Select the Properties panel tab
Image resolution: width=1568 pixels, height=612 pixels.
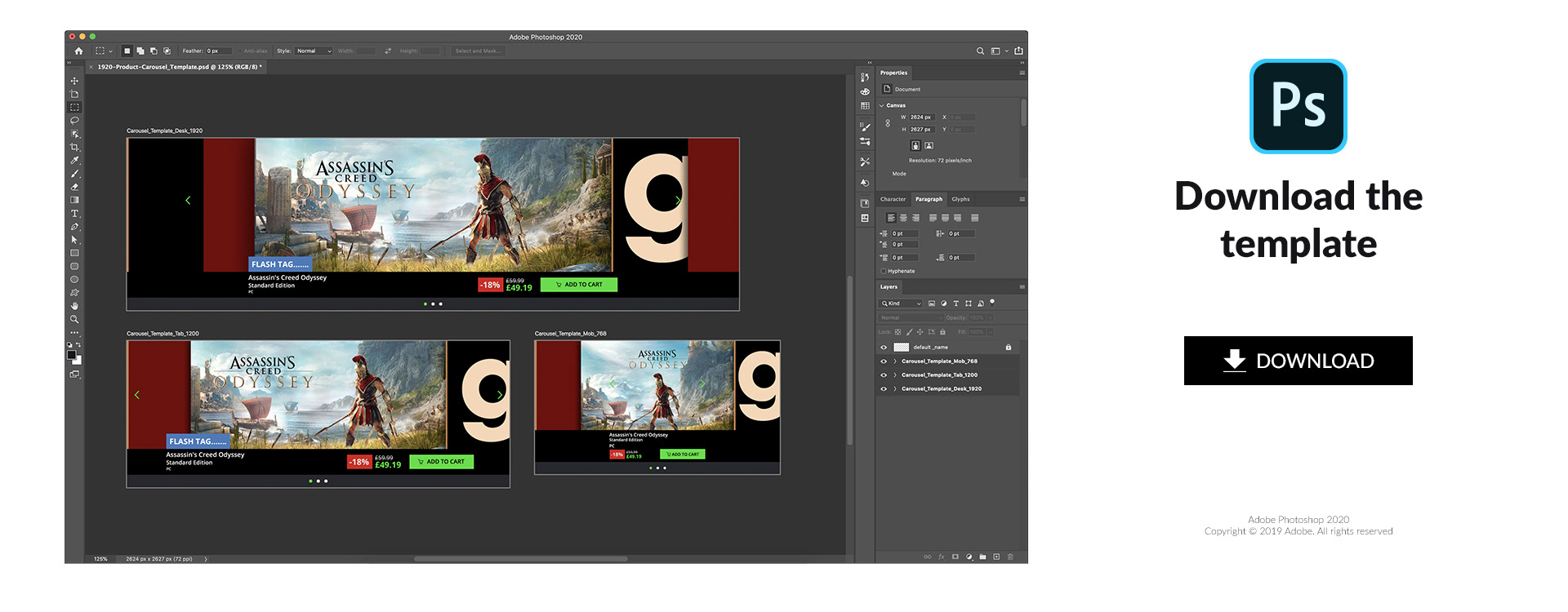(x=893, y=73)
